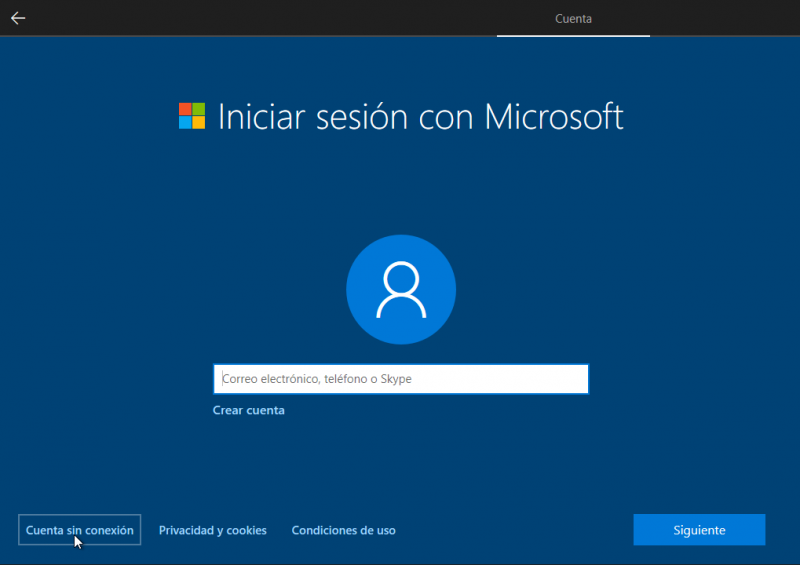Image resolution: width=800 pixels, height=565 pixels.
Task: Click the word Microsoft in the heading
Action: 554,116
